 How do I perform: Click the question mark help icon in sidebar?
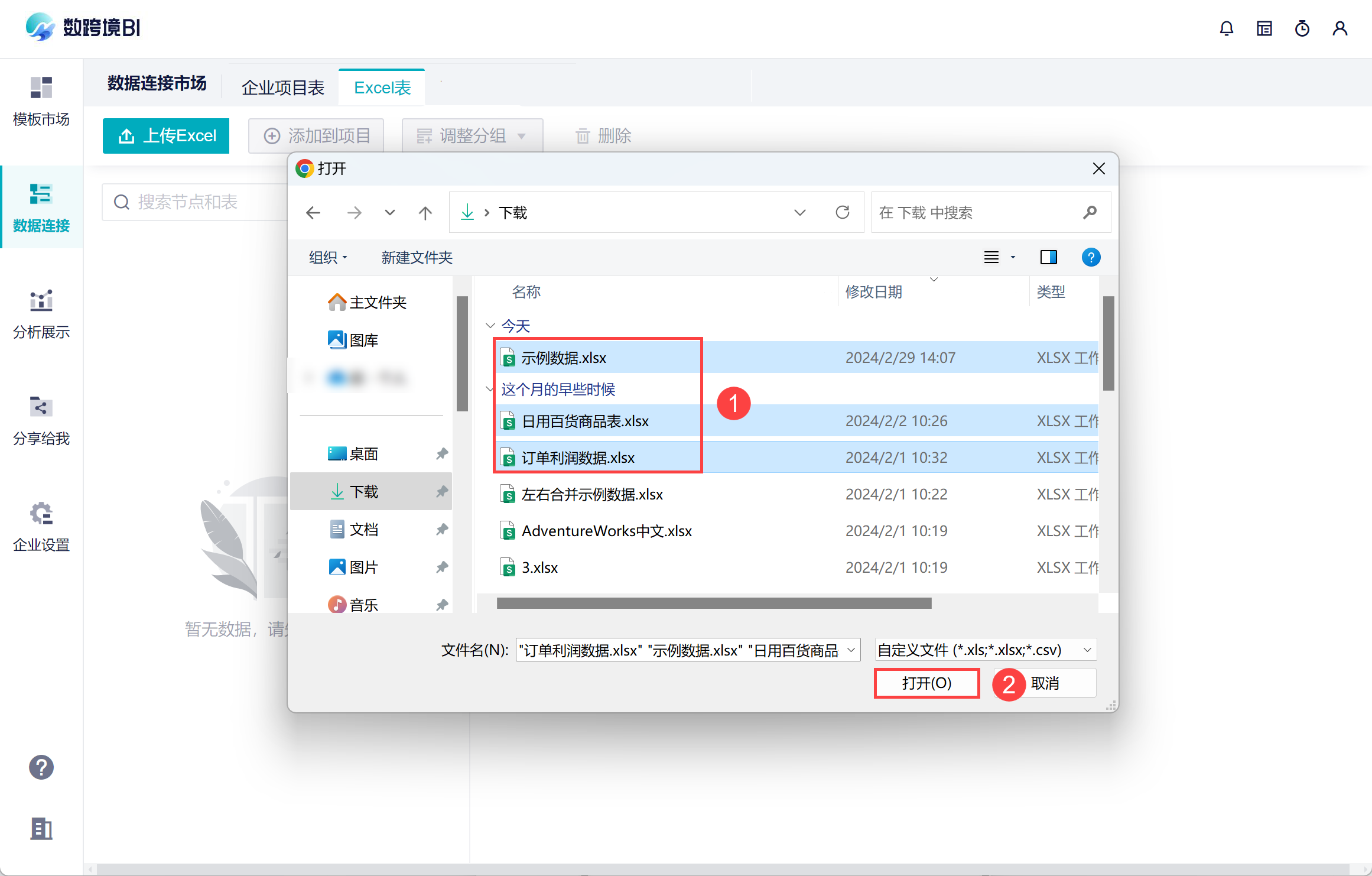[x=41, y=767]
